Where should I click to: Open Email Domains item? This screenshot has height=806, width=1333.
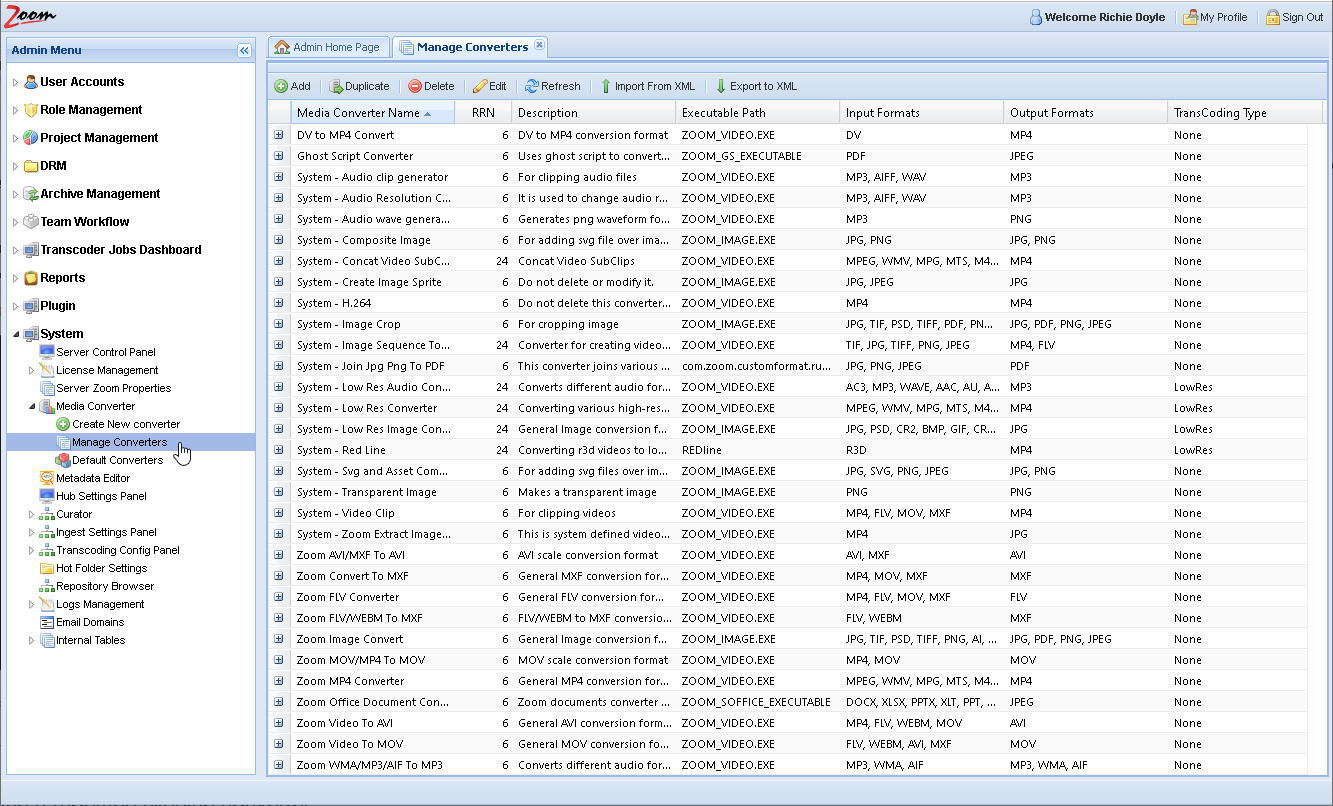(x=90, y=622)
